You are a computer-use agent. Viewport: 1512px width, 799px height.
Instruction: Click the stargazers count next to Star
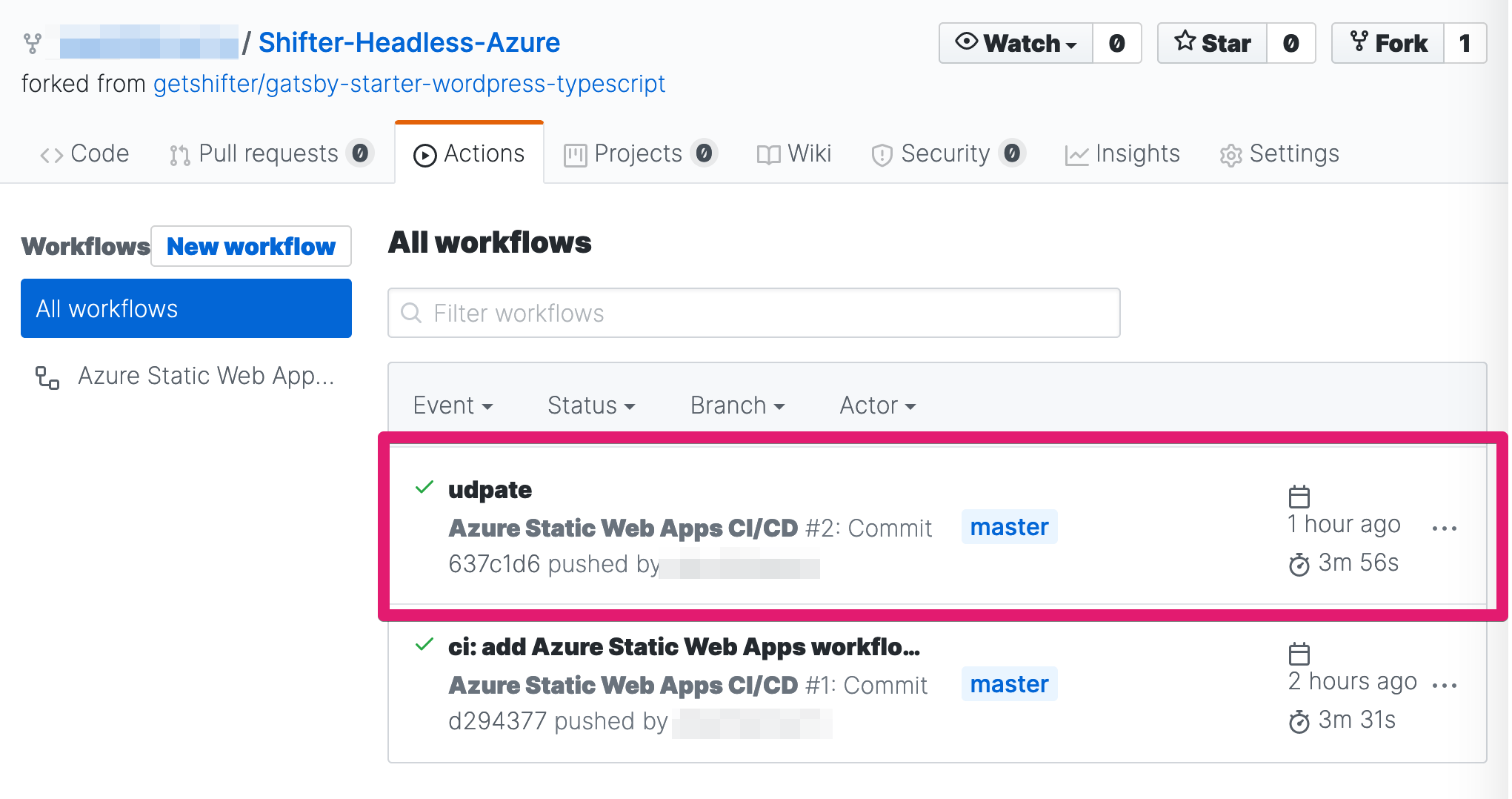(x=1291, y=43)
